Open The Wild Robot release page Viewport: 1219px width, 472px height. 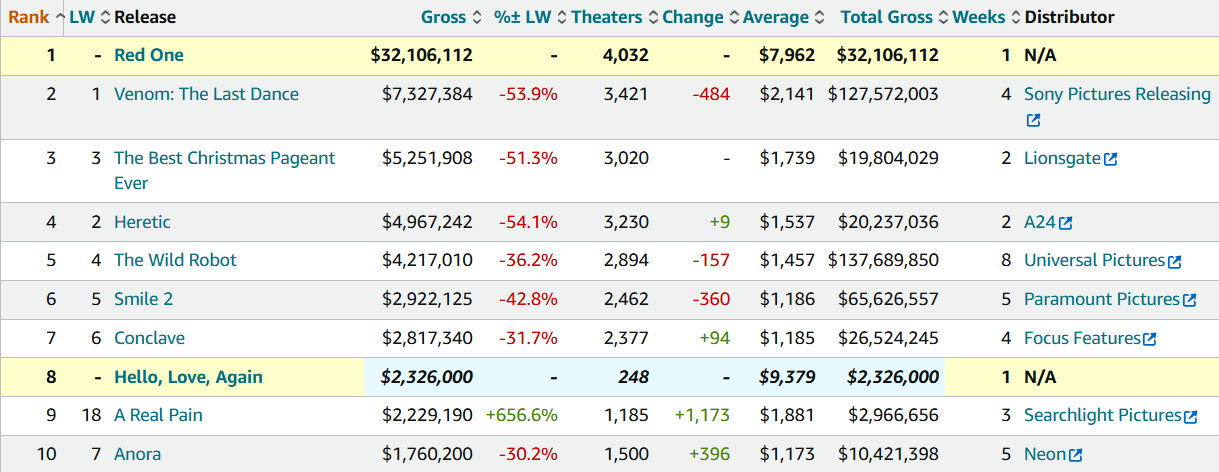[x=175, y=260]
